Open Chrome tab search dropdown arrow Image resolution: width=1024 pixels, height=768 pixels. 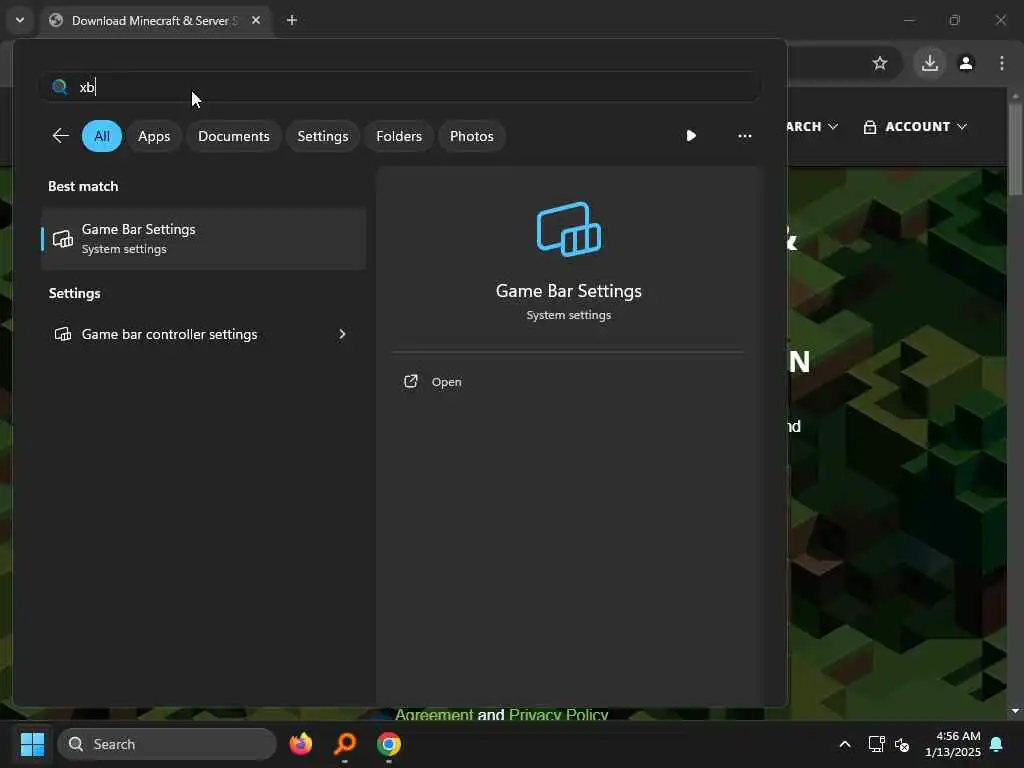tap(20, 20)
